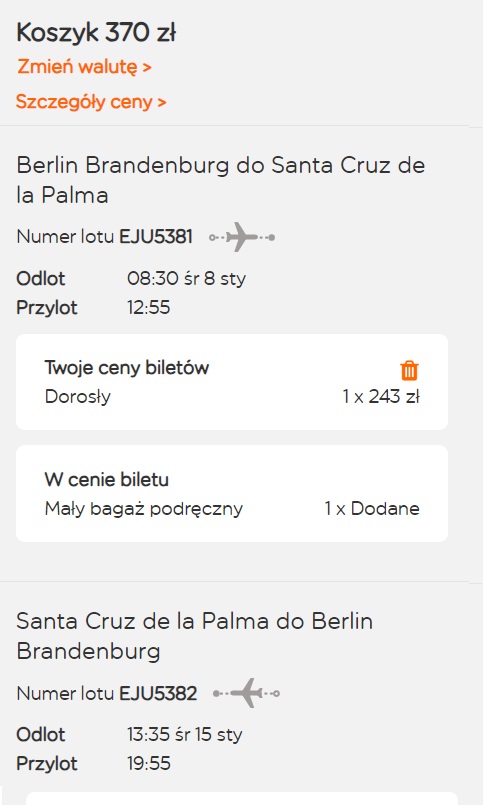This screenshot has height=805, width=483.
Task: Click flight number EJU5382
Action: 158,693
